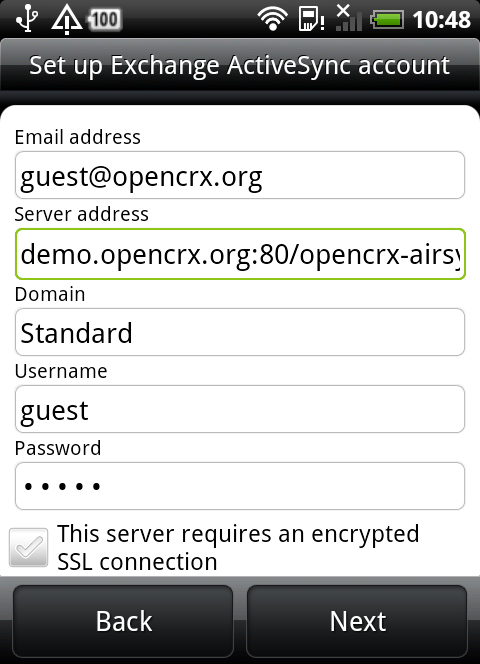This screenshot has height=664, width=480.
Task: Tap the Wi-Fi signal status icon
Action: tap(272, 19)
